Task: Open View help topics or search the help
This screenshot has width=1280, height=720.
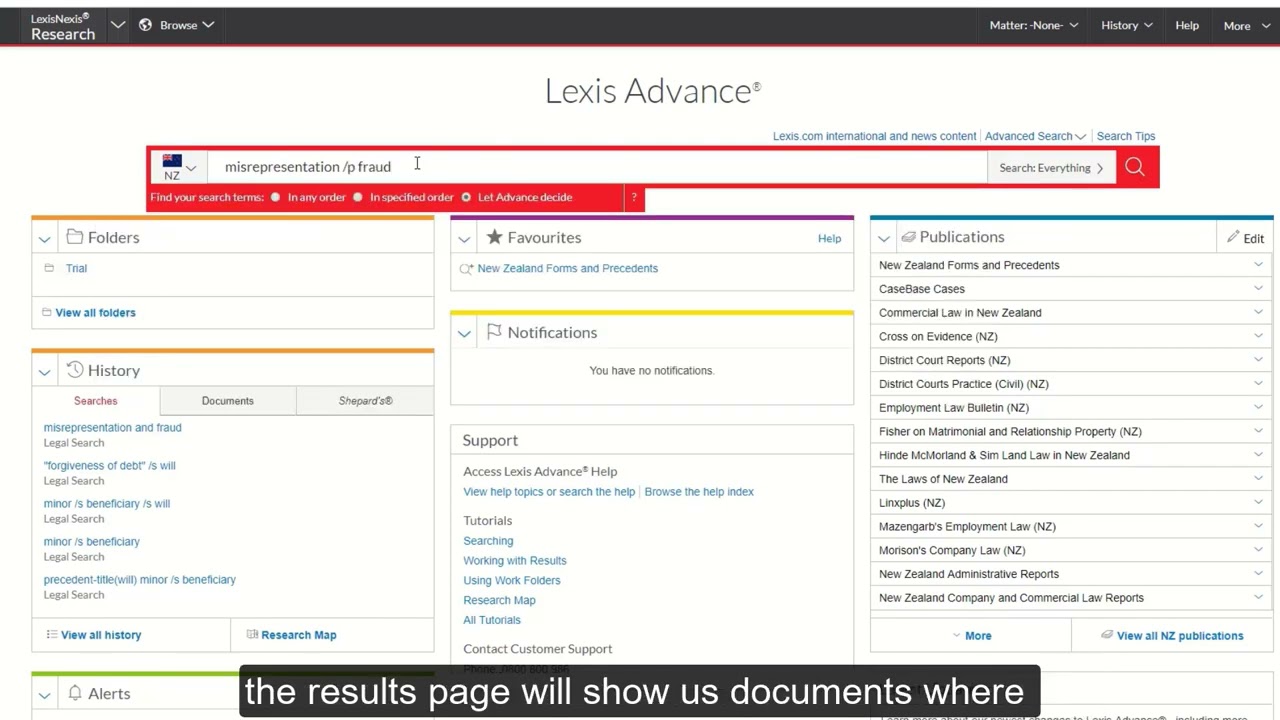Action: (x=548, y=491)
